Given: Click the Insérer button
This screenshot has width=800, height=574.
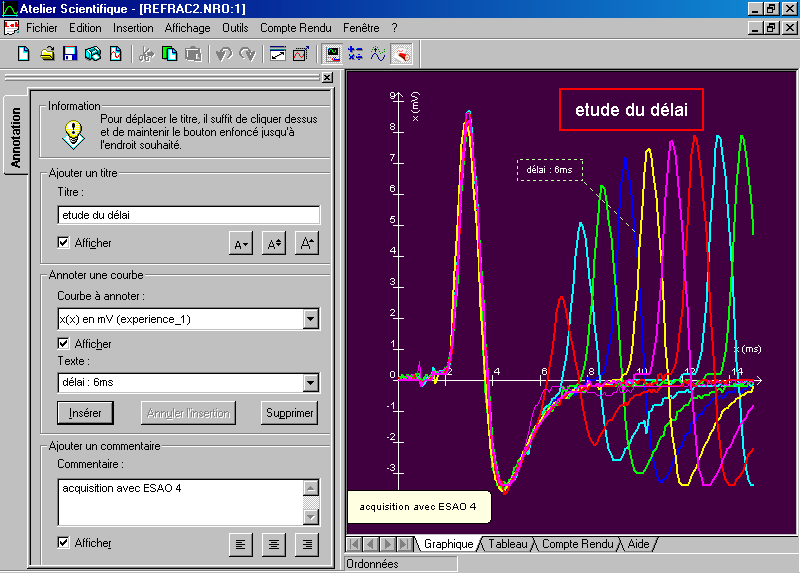Looking at the screenshot, I should coord(85,413).
